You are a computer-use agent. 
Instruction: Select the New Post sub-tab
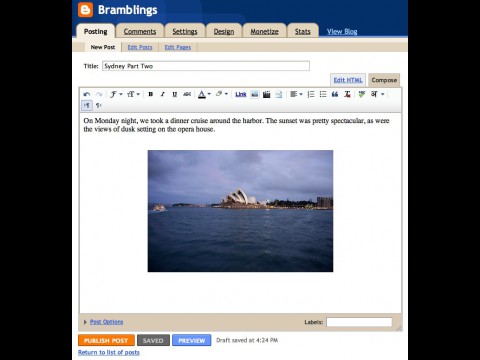pos(103,47)
